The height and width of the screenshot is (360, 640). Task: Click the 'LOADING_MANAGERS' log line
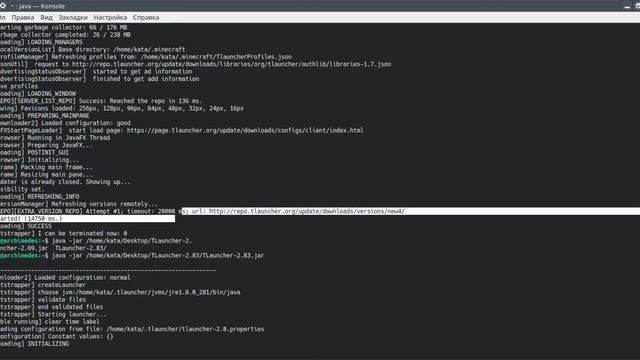(41, 42)
